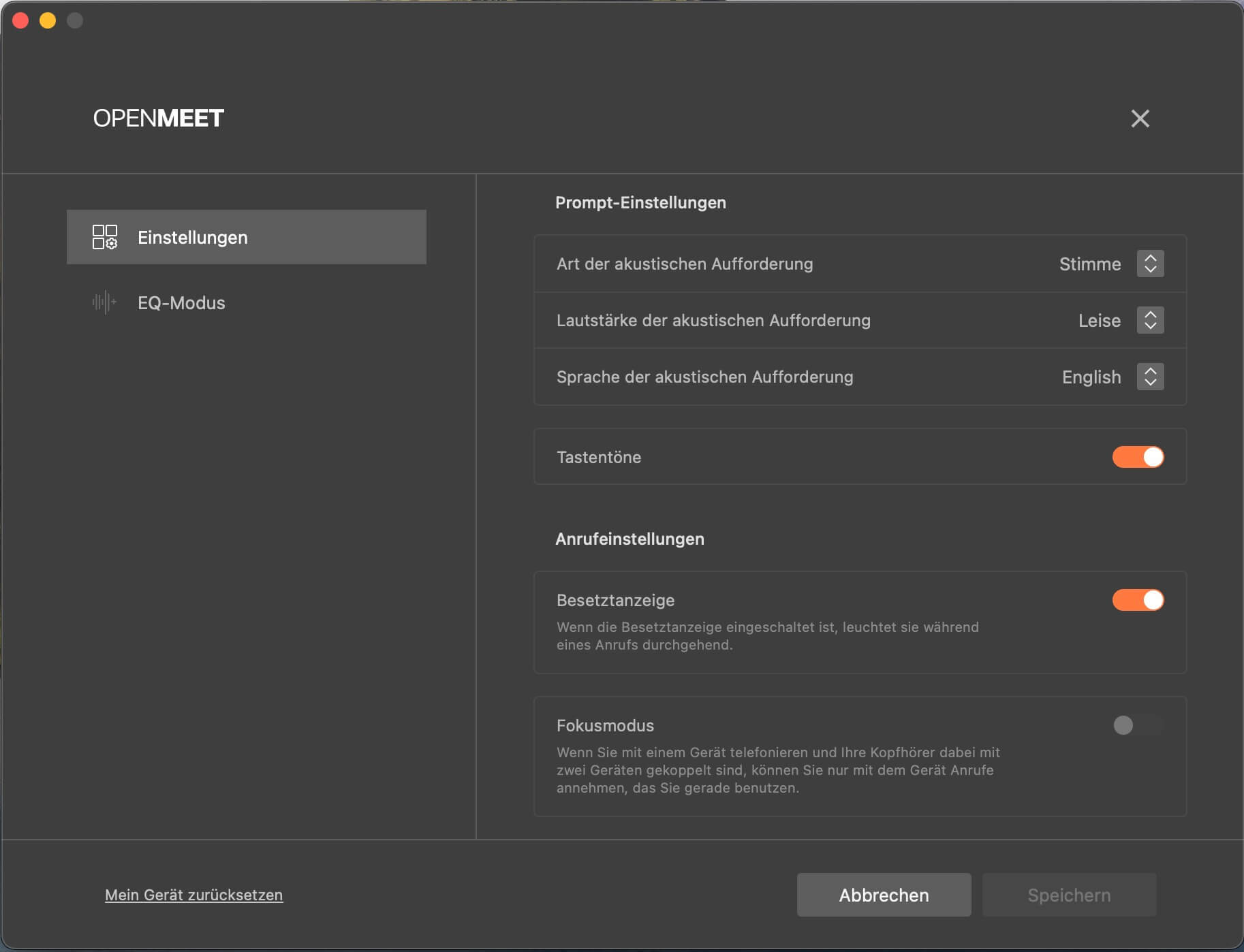Open the Einstellungen sidebar tab

[x=247, y=237]
